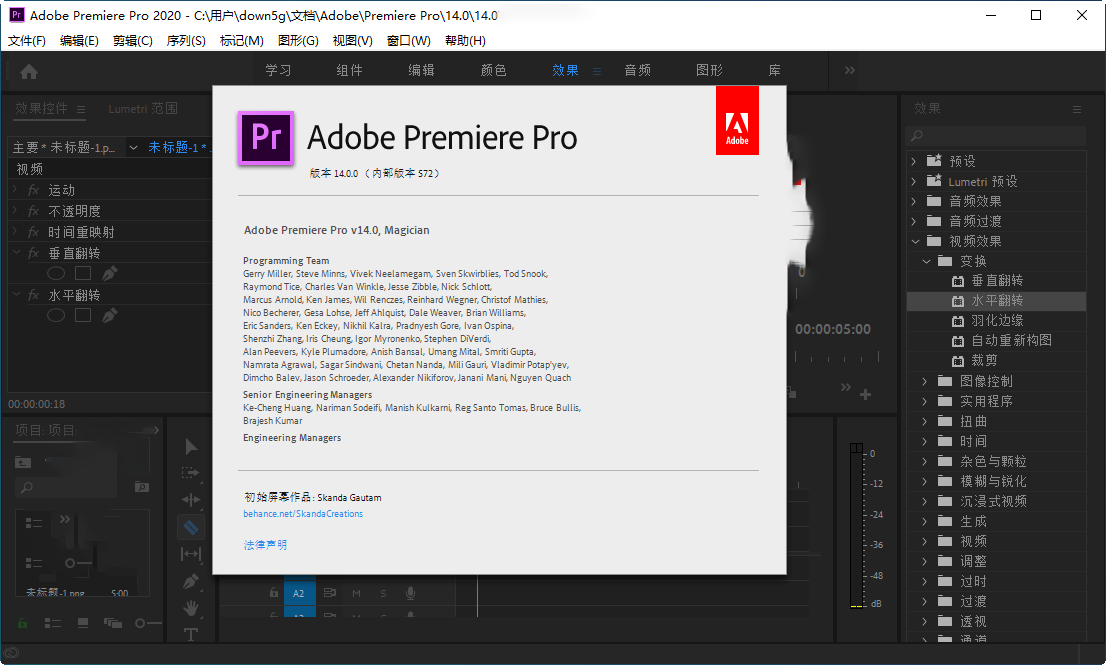The image size is (1106, 665).
Task: Toggle the fx switch for 运动
Action: point(33,190)
